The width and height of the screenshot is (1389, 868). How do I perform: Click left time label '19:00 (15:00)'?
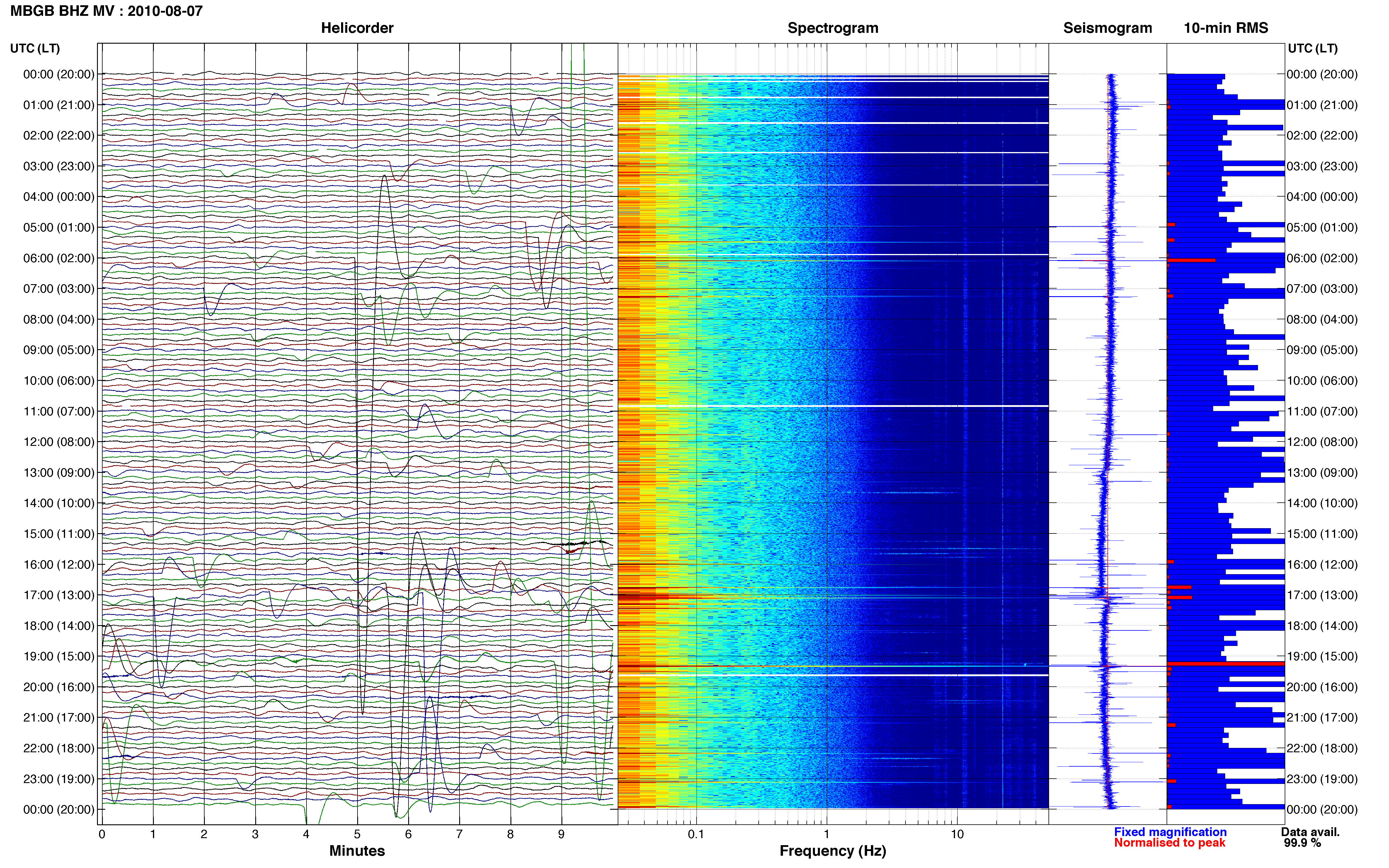[x=59, y=656]
